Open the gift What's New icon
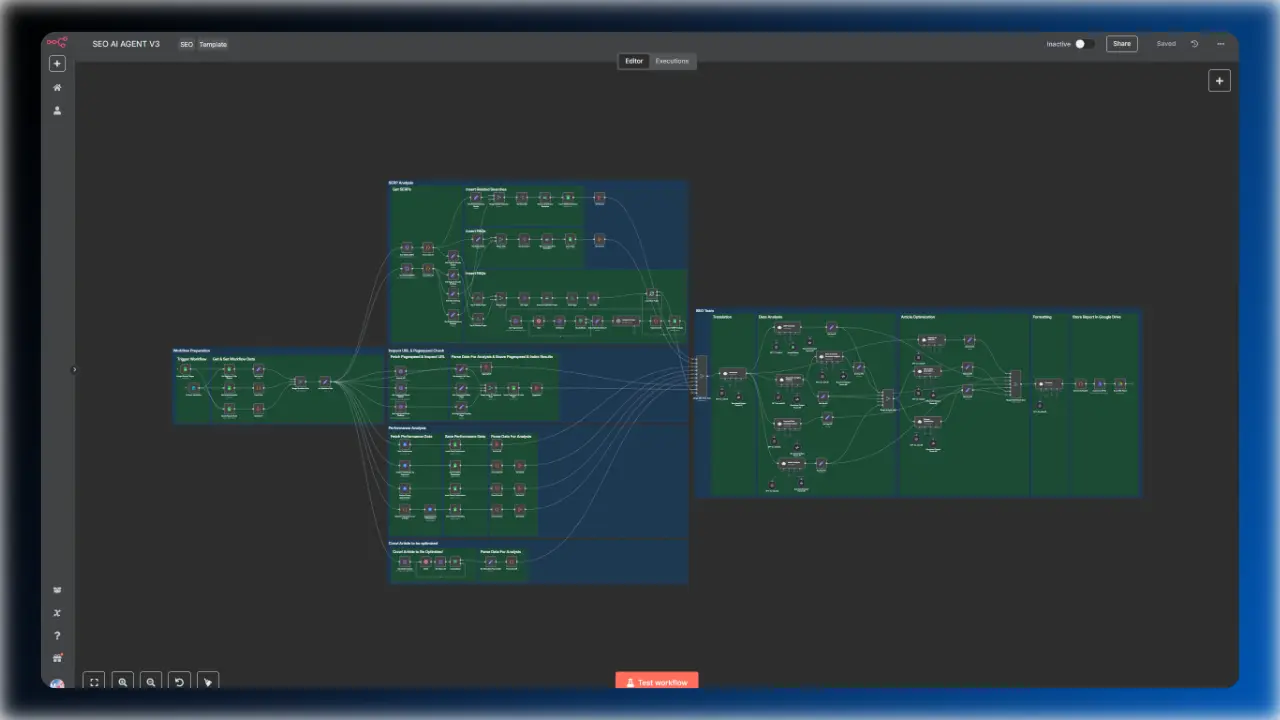Viewport: 1280px width, 720px height. (x=57, y=658)
